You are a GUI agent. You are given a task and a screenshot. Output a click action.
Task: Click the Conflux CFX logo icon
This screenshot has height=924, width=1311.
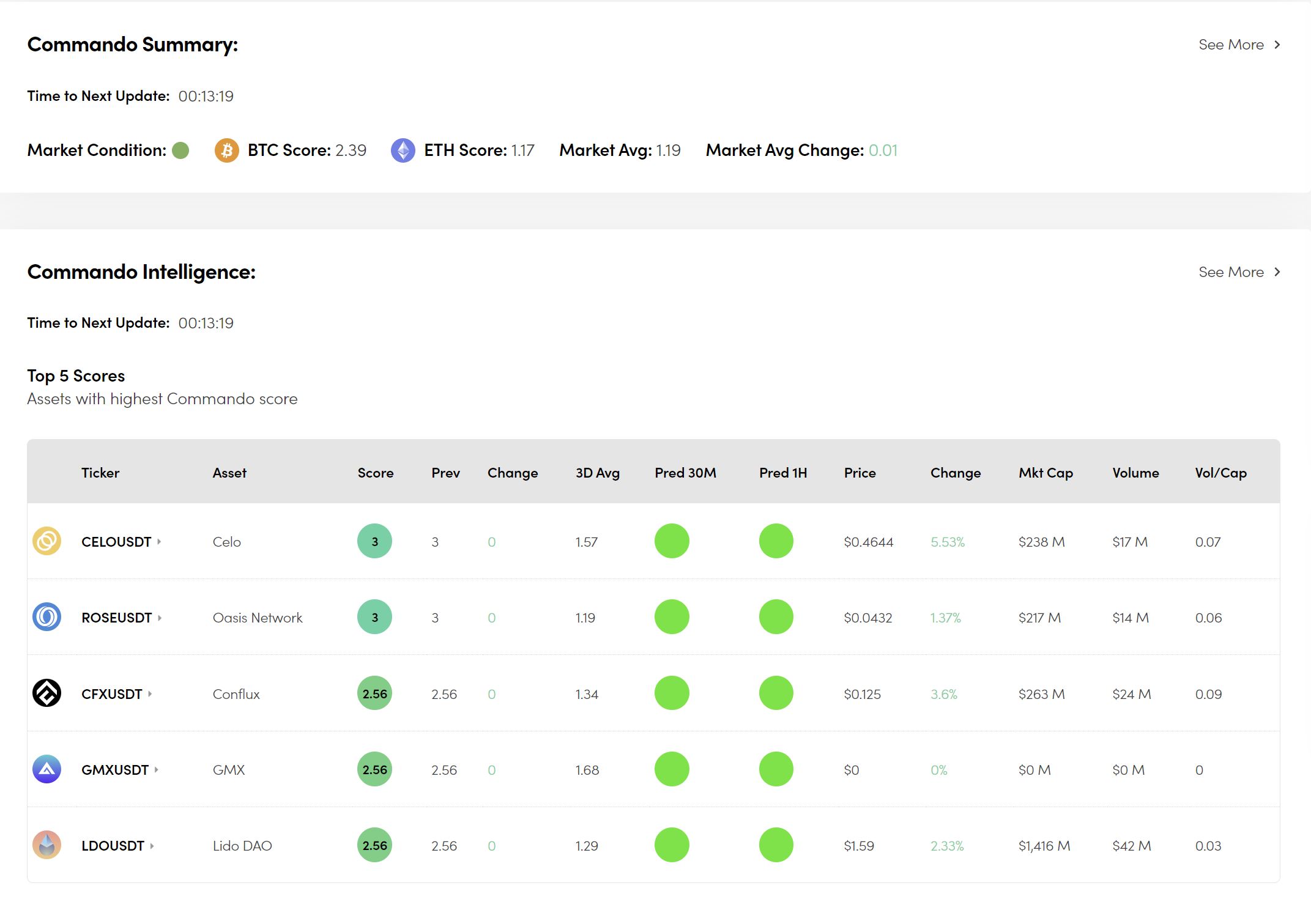46,693
